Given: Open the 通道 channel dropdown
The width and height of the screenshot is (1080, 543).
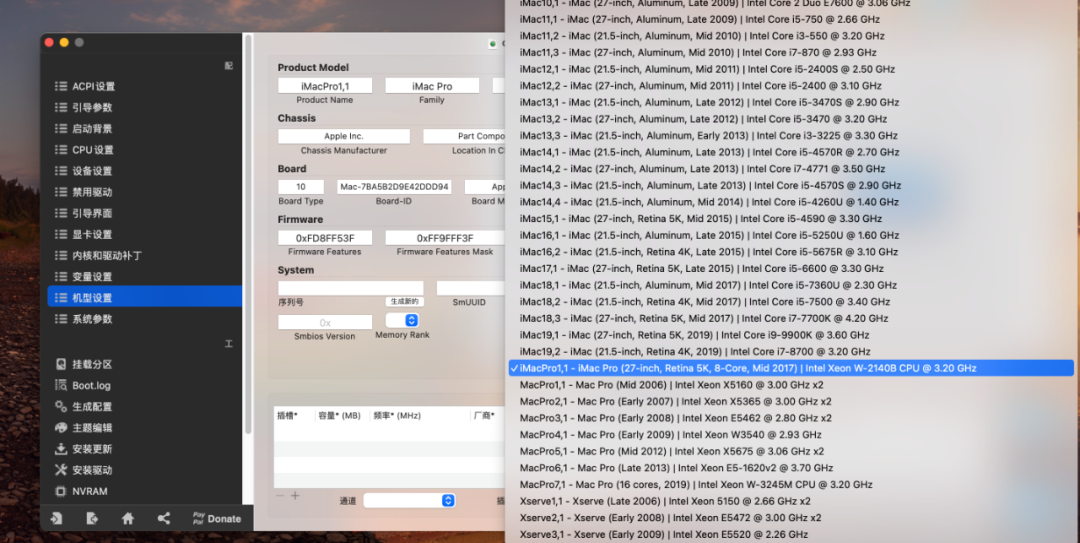Looking at the screenshot, I should pos(409,500).
